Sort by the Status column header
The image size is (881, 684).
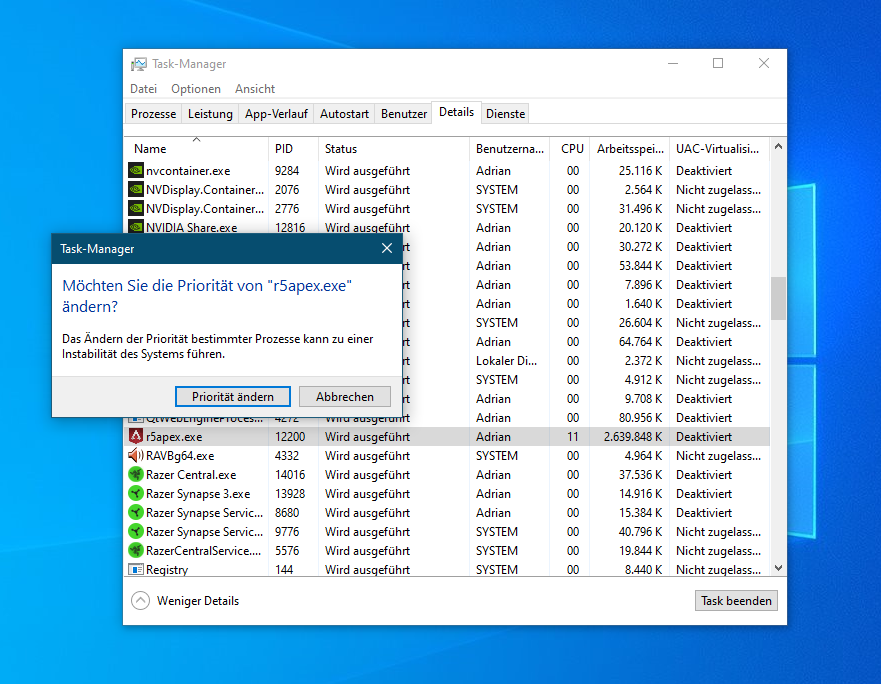tap(393, 148)
